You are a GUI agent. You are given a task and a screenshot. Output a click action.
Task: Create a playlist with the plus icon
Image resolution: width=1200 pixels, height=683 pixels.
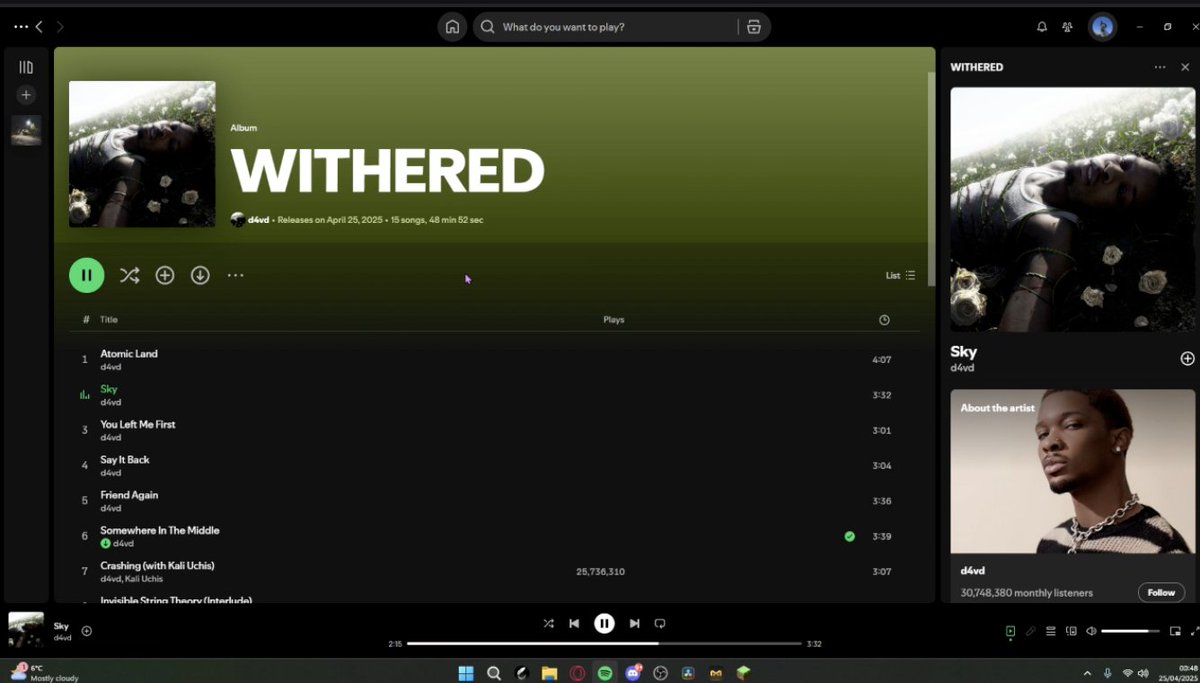[x=26, y=95]
